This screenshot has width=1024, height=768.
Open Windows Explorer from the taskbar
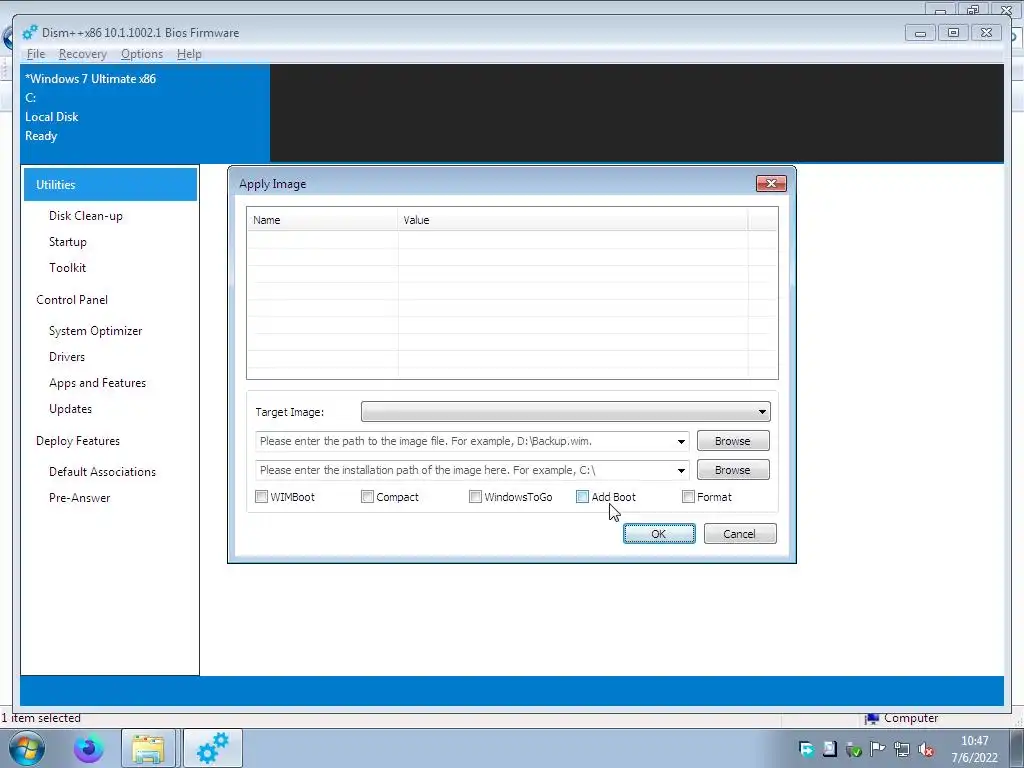pyautogui.click(x=148, y=748)
